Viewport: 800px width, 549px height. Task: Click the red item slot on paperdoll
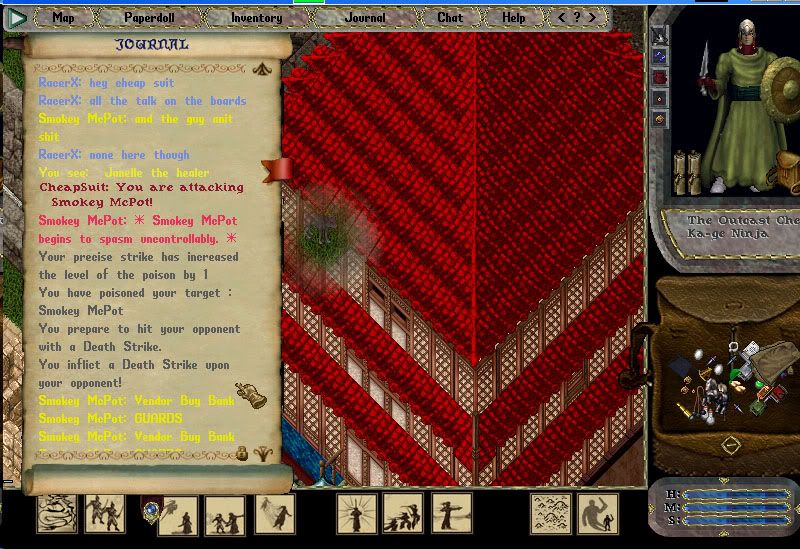pos(659,78)
